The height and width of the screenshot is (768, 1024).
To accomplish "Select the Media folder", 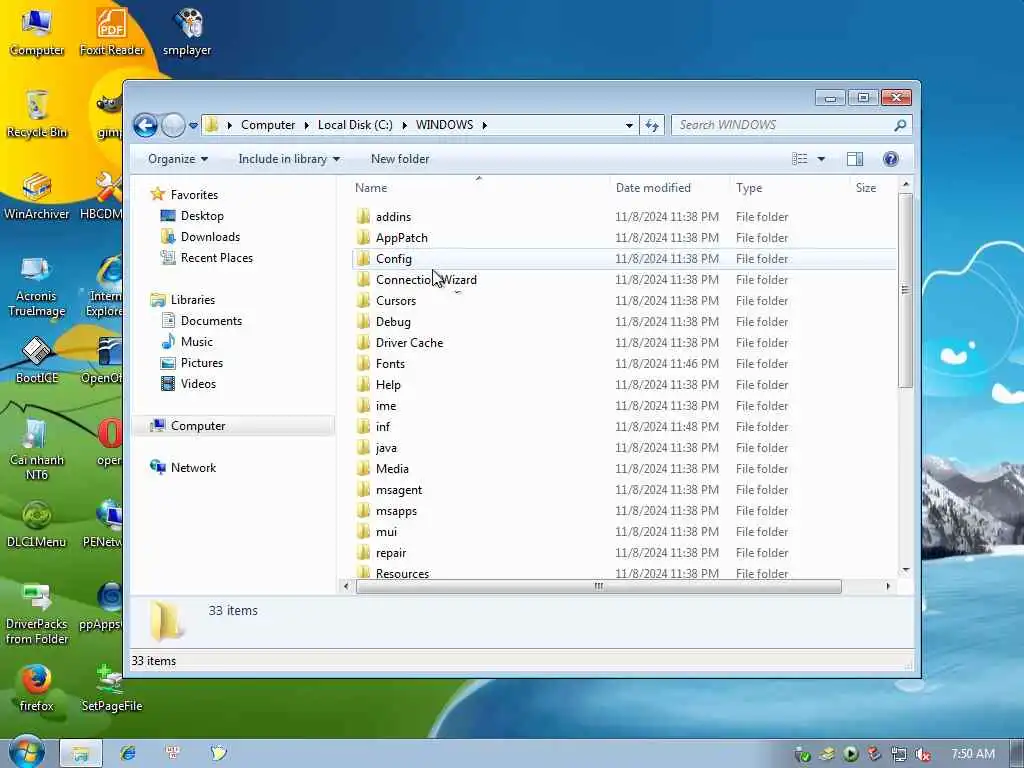I will (392, 468).
